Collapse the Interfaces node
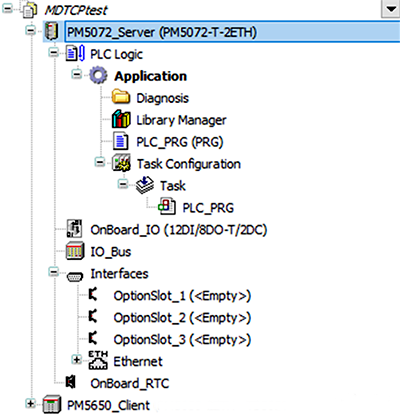 coord(53,272)
